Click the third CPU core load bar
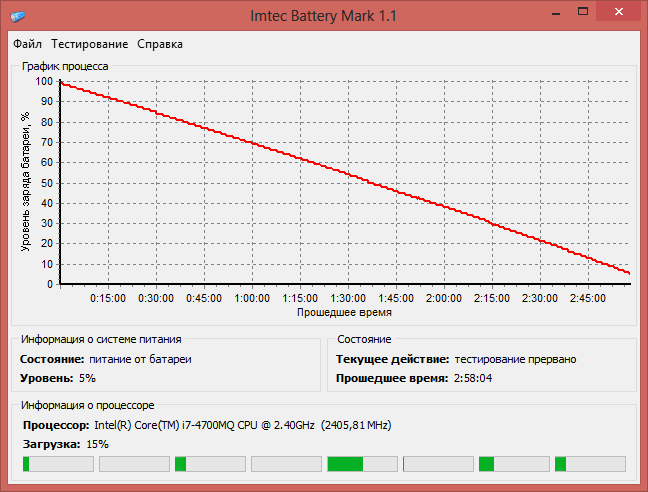This screenshot has height=492, width=648. click(x=210, y=464)
